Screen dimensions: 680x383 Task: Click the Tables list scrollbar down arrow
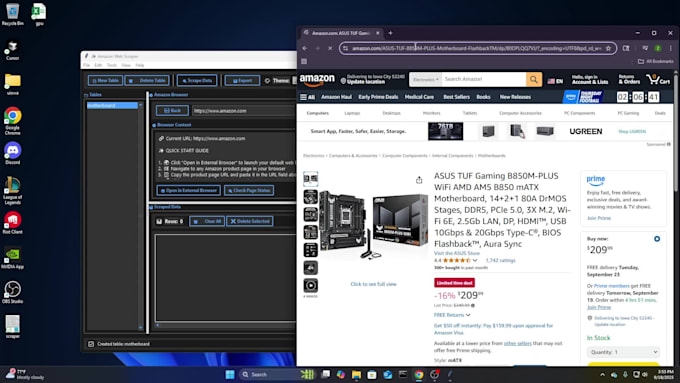[141, 327]
